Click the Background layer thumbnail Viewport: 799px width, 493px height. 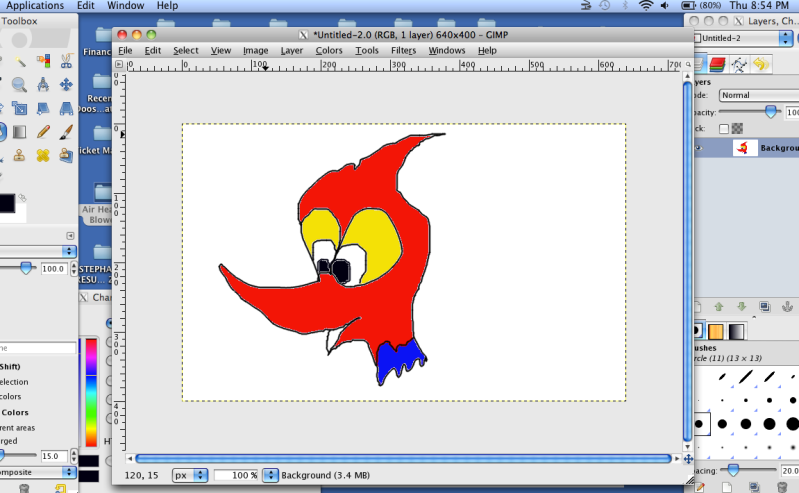(x=746, y=148)
